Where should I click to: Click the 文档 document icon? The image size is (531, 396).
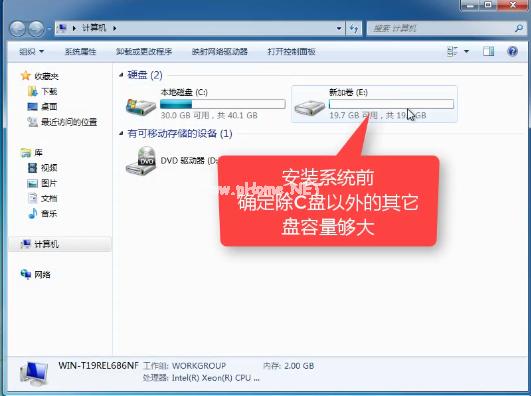pos(33,199)
